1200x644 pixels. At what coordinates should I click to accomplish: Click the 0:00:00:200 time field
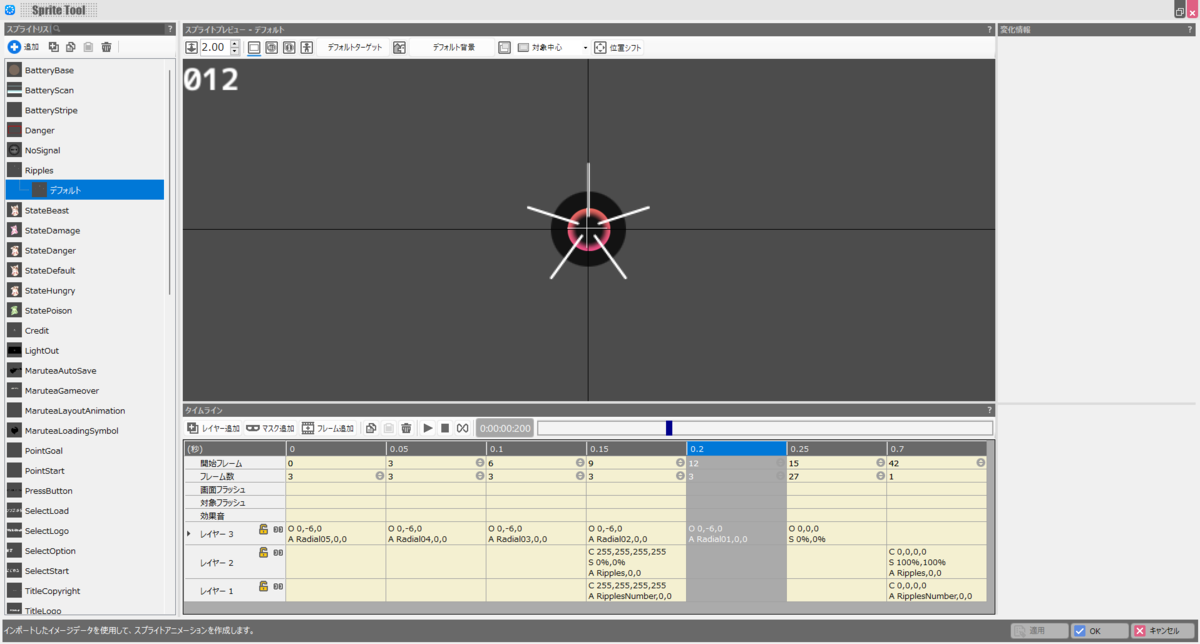coord(504,428)
